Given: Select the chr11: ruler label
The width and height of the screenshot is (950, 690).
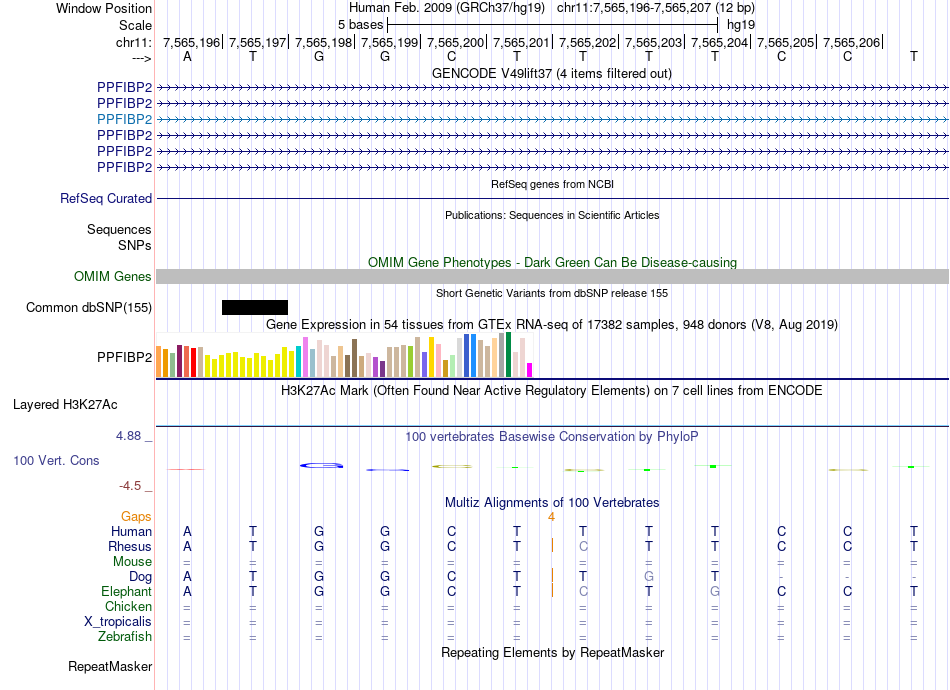Looking at the screenshot, I should click(x=133, y=42).
